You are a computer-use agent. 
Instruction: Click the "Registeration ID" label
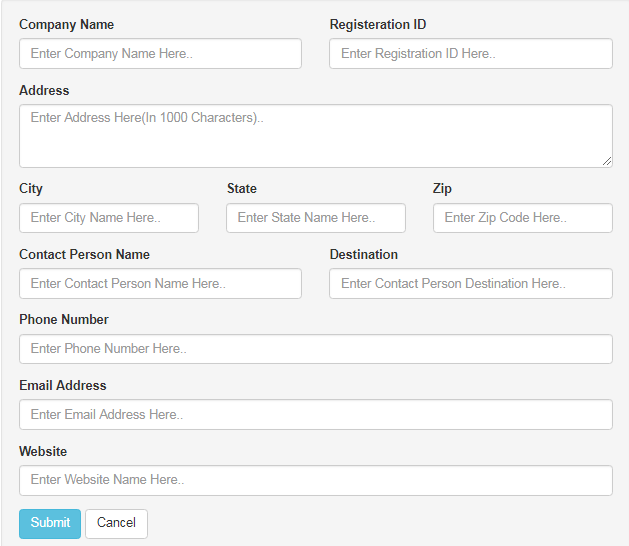click(378, 24)
